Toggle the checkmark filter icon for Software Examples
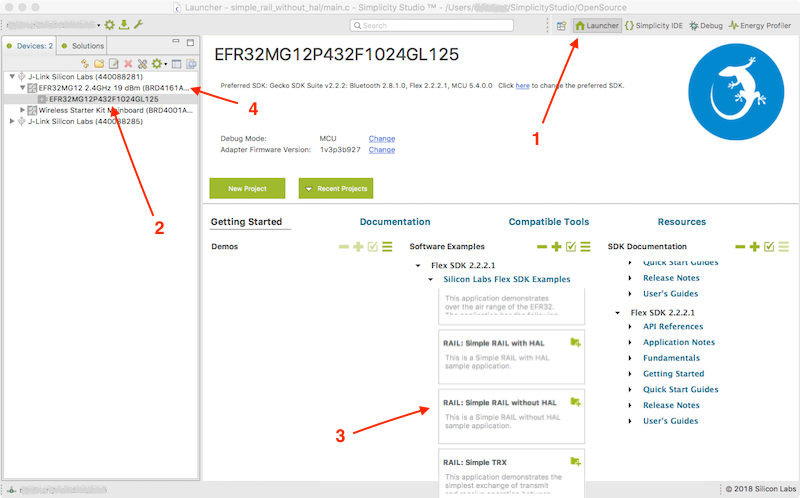The width and height of the screenshot is (800, 498). pyautogui.click(x=571, y=247)
